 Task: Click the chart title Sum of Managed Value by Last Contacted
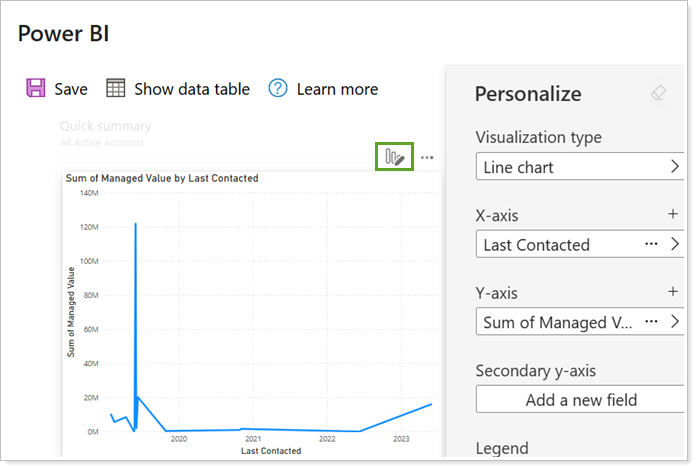(162, 178)
